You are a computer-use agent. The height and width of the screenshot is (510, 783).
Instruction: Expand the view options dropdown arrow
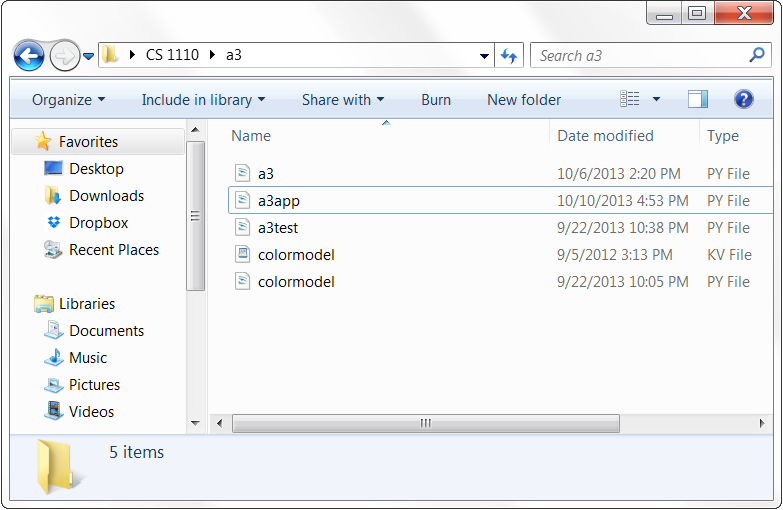[x=657, y=99]
